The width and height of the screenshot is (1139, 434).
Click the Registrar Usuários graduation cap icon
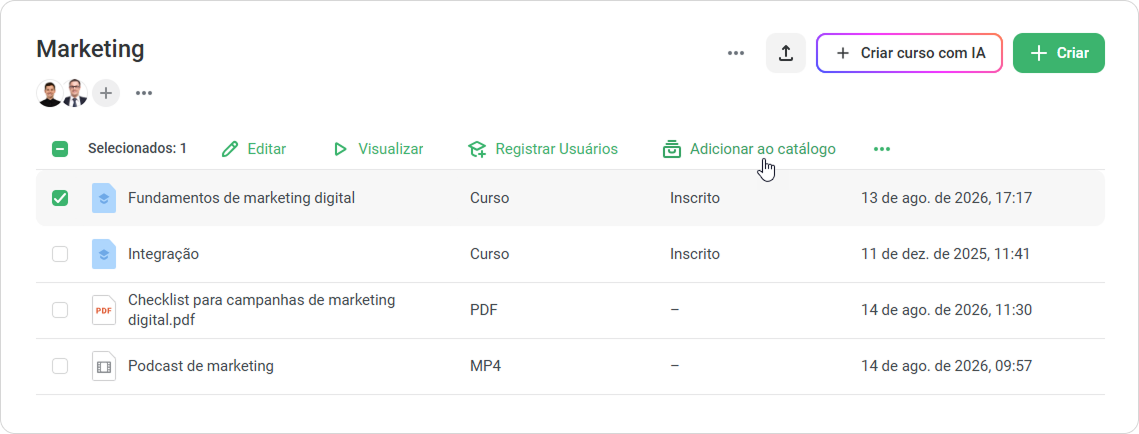tap(477, 149)
